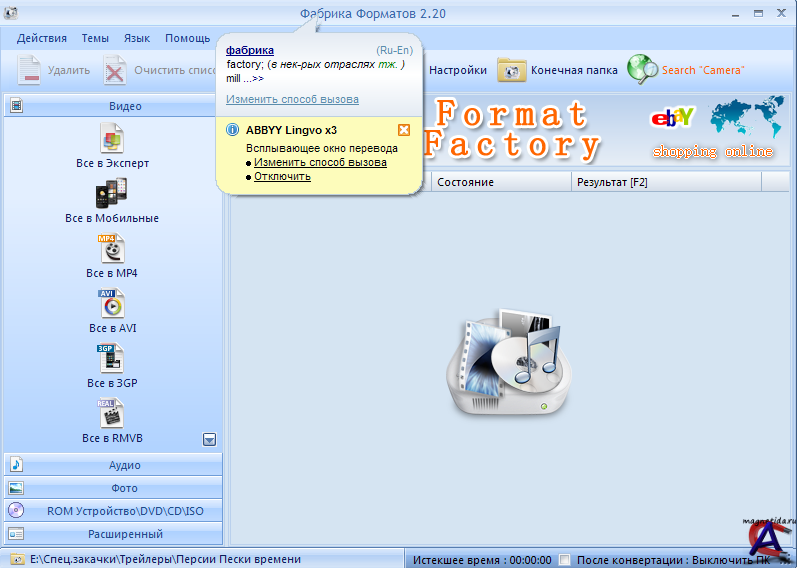
Task: Click the Отключить link in popup
Action: coord(282,176)
